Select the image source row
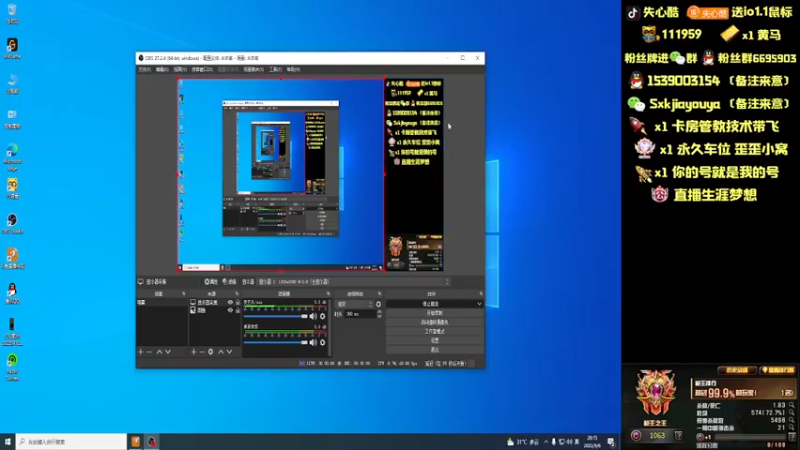This screenshot has height=450, width=800. tap(215, 310)
